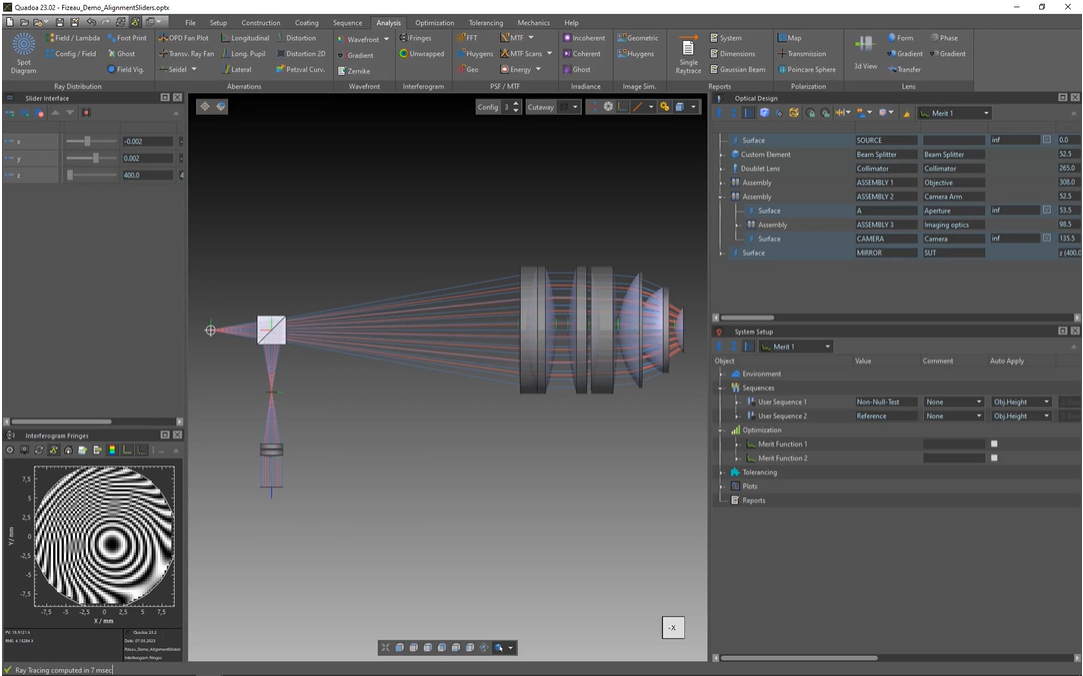Screen dimensions: 1083x676
Task: Open the Obj.Height dropdown for User Sequence 1
Action: coord(1020,402)
